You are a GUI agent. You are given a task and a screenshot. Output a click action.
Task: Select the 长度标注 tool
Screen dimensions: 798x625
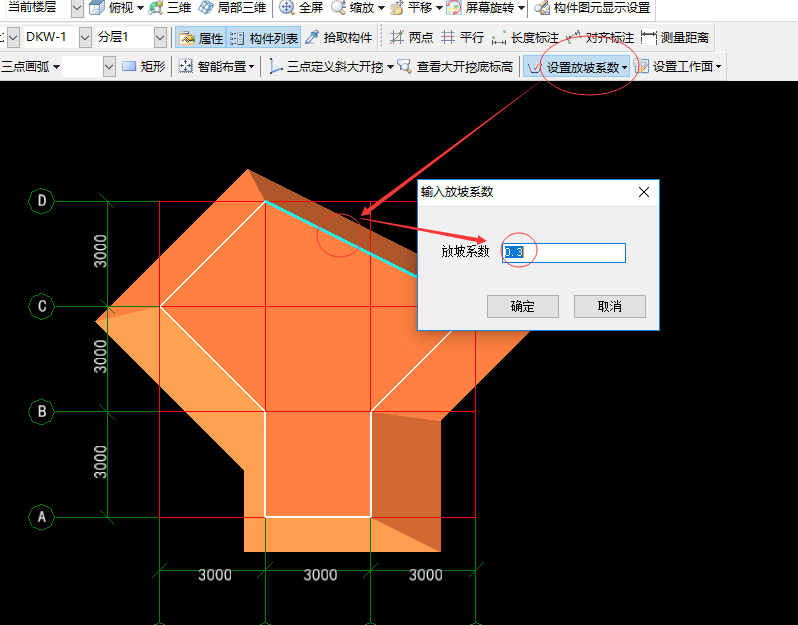pos(525,38)
